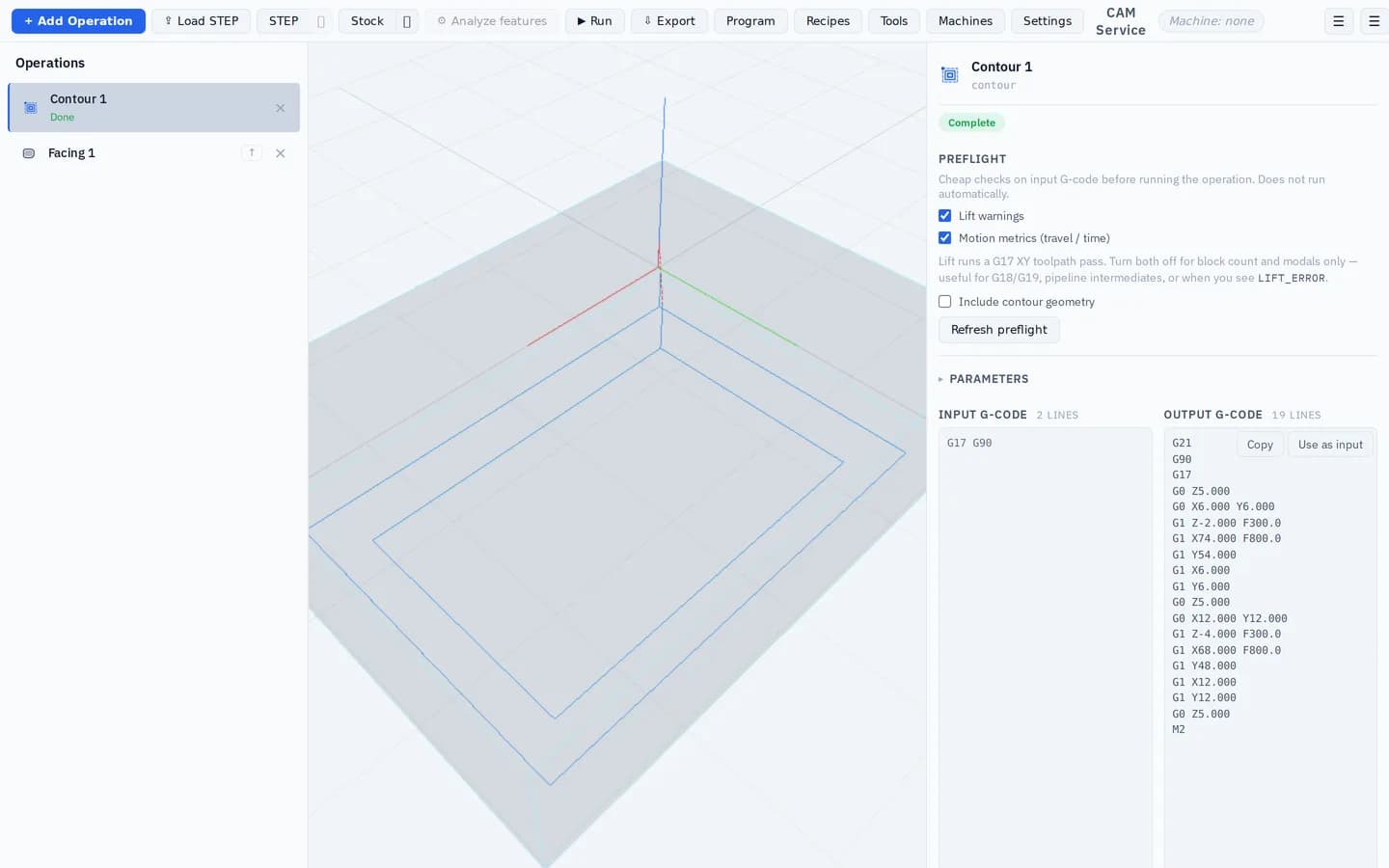Uncheck Motion metrics (travel / time)
This screenshot has width=1389, height=868.
coord(945,238)
